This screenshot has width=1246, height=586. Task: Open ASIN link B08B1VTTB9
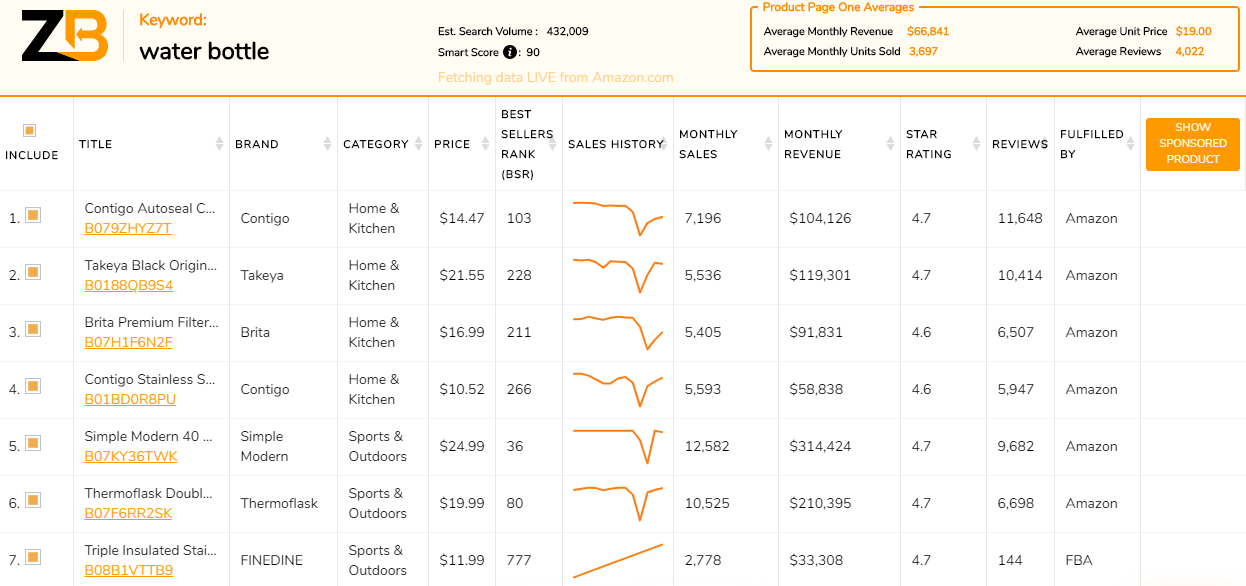tap(128, 570)
